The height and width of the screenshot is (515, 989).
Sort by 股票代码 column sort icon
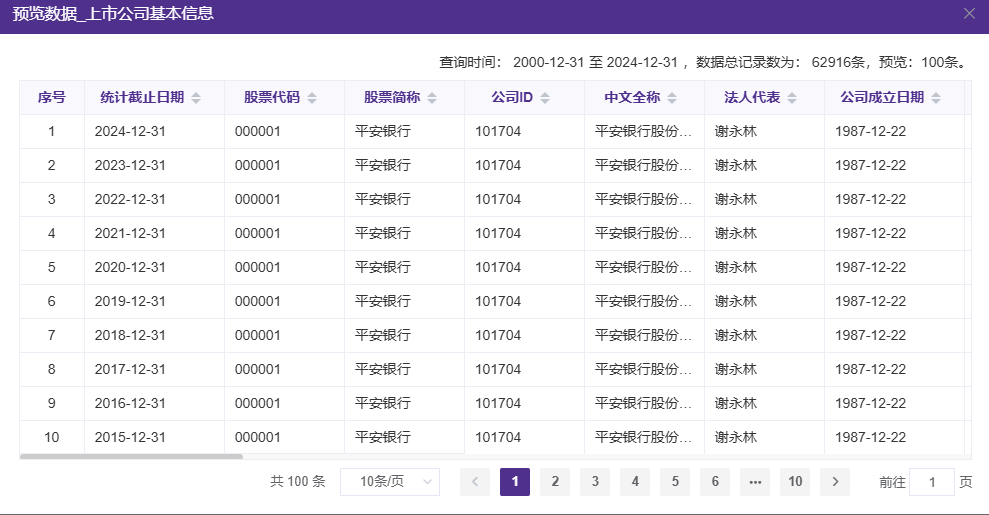click(x=312, y=98)
